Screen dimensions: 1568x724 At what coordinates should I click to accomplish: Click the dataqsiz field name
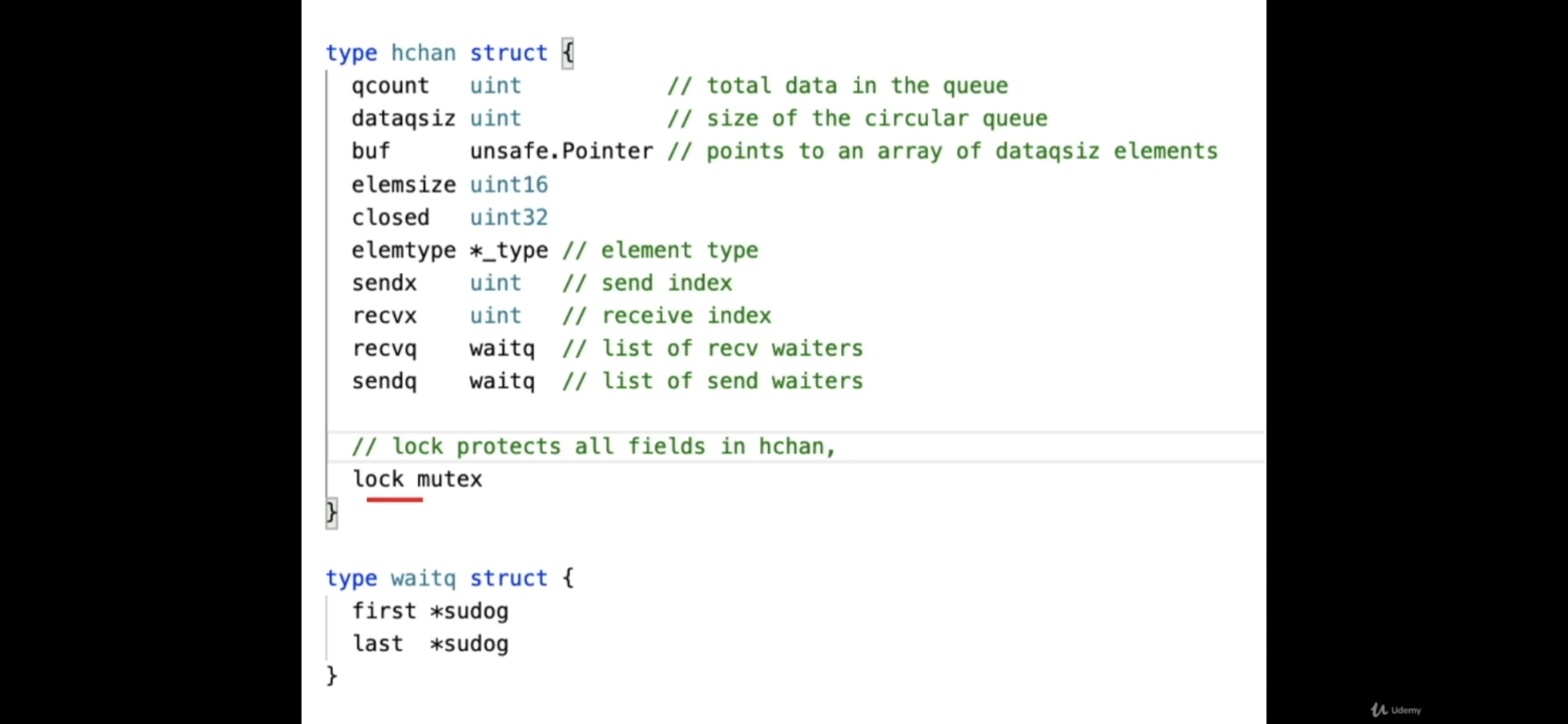[403, 119]
